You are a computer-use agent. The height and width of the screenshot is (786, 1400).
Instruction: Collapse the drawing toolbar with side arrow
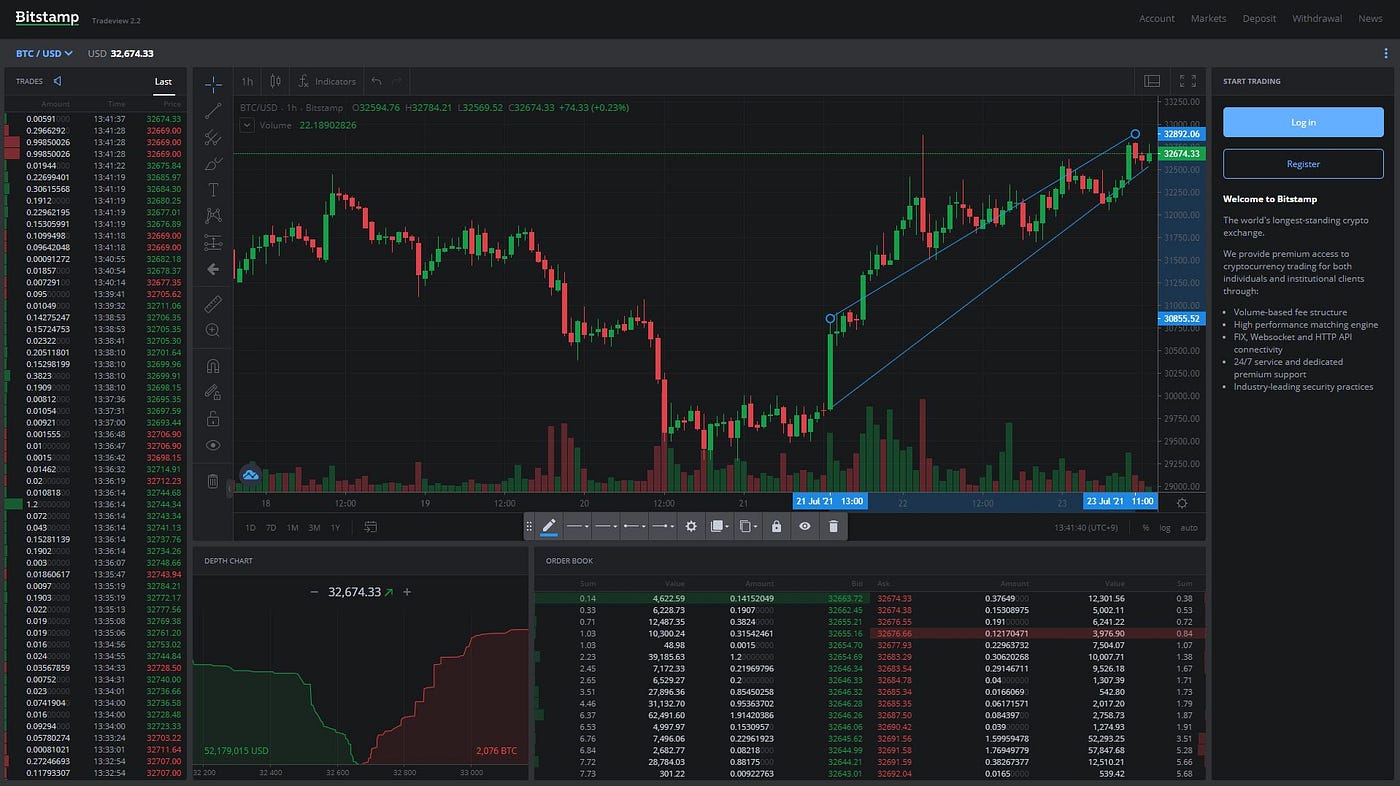[x=229, y=489]
